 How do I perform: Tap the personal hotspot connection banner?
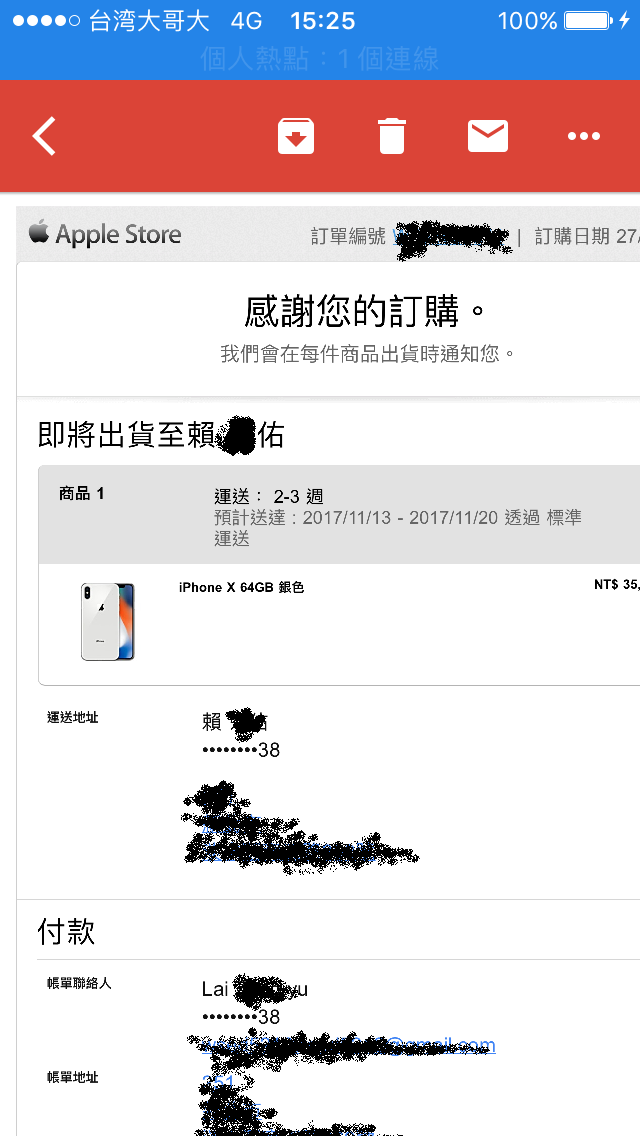[x=320, y=59]
